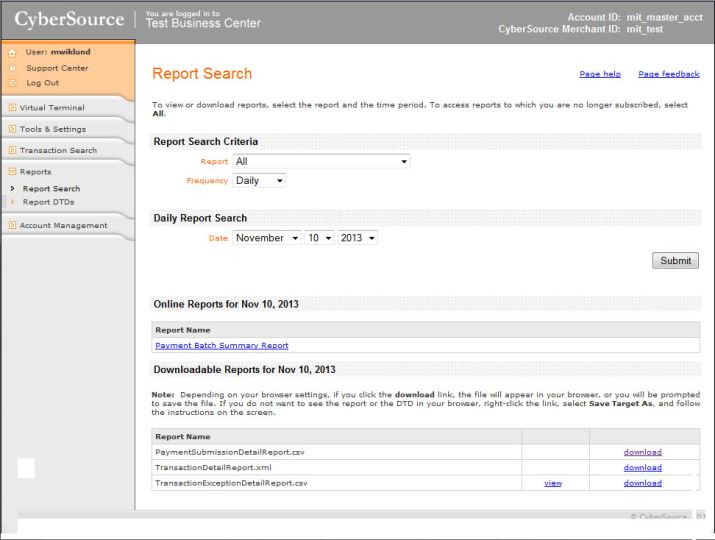Image resolution: width=715 pixels, height=540 pixels.
Task: Click the Virtual Terminal arrow icon
Action: coord(12,108)
